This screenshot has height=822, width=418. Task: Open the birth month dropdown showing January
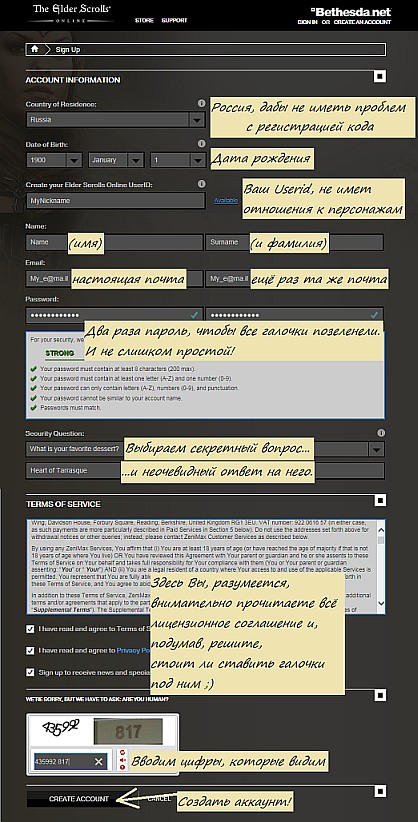pos(116,160)
